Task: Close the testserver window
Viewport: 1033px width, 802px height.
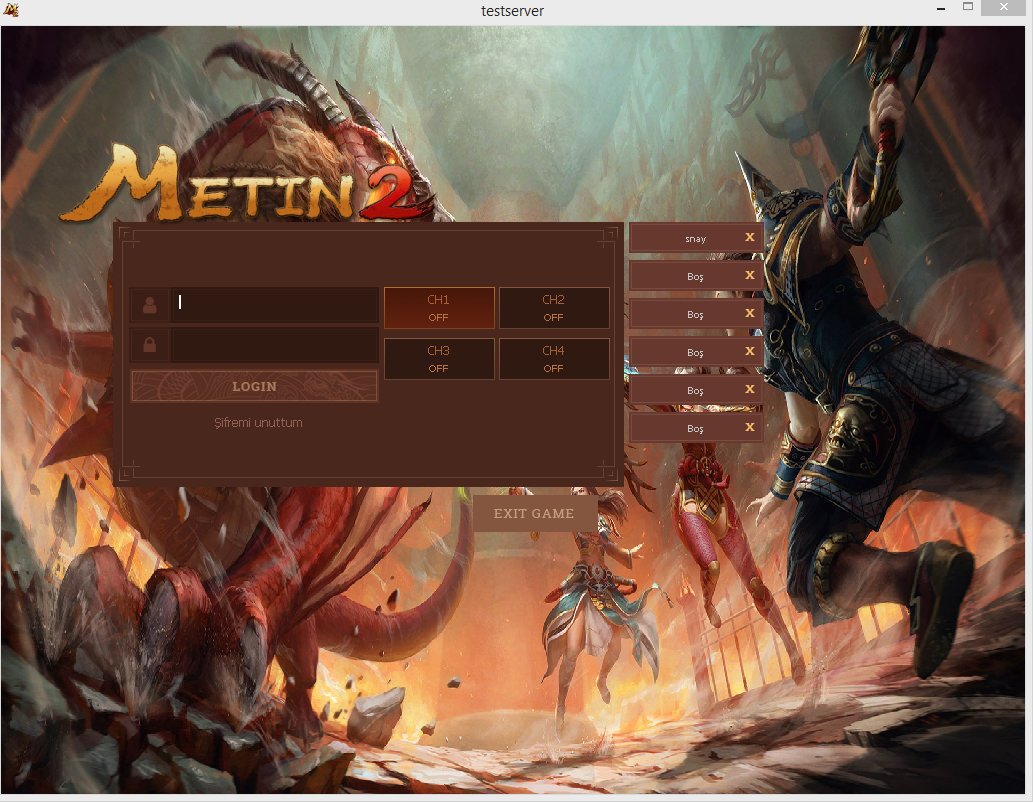Action: coord(1003,7)
